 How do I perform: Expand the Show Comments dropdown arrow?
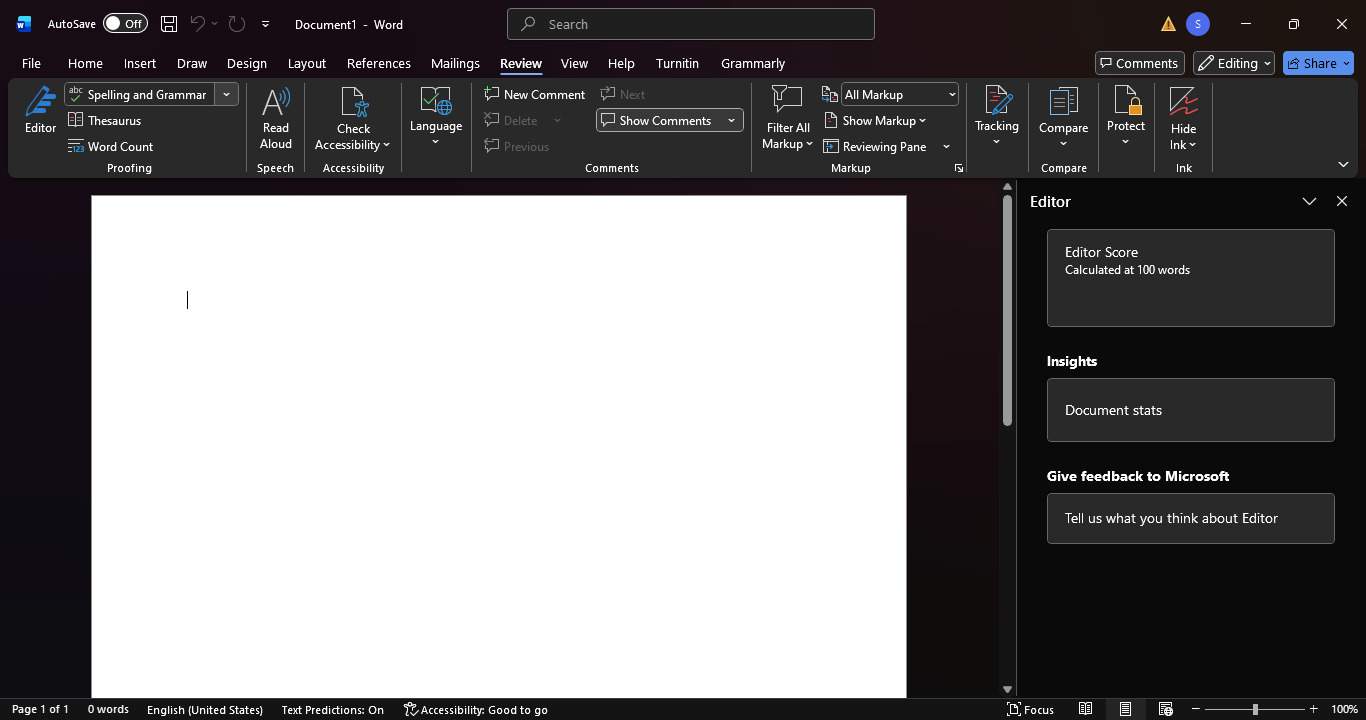(731, 120)
